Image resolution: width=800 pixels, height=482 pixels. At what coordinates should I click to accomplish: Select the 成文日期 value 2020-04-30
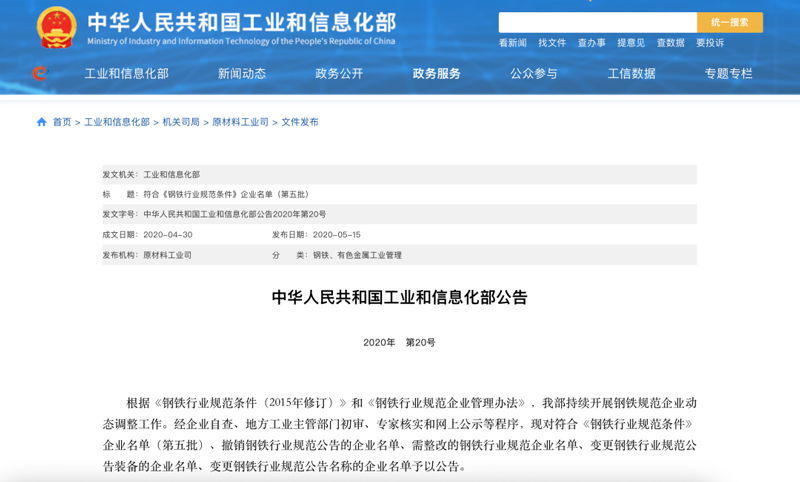click(x=168, y=235)
